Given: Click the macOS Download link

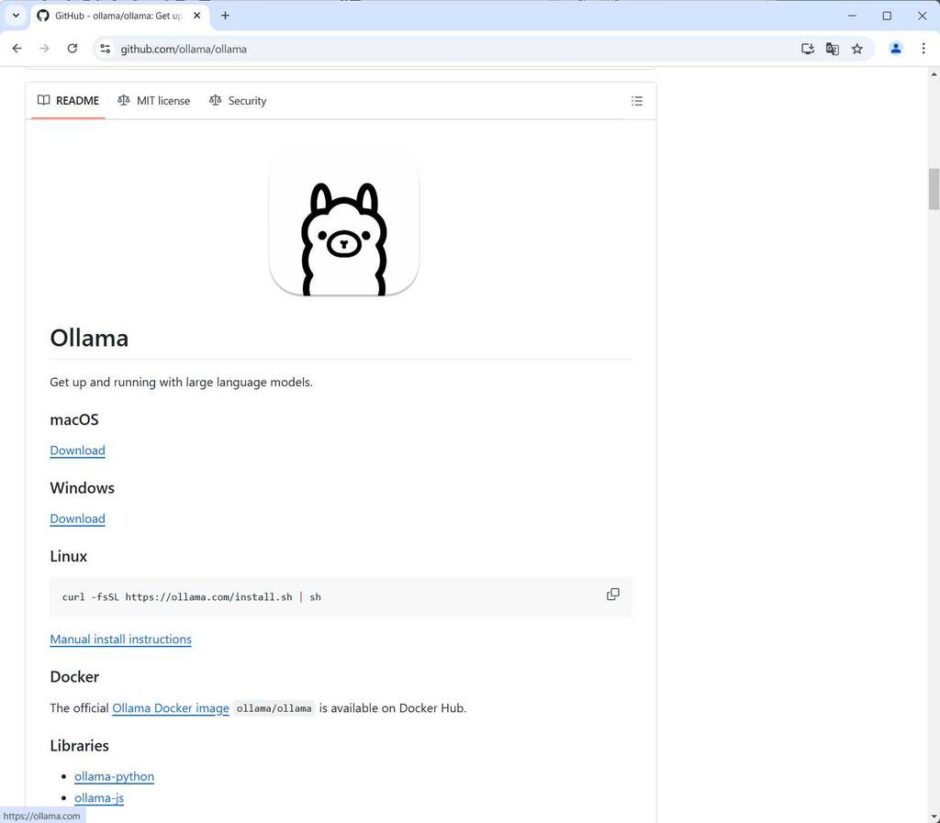Looking at the screenshot, I should tap(77, 451).
